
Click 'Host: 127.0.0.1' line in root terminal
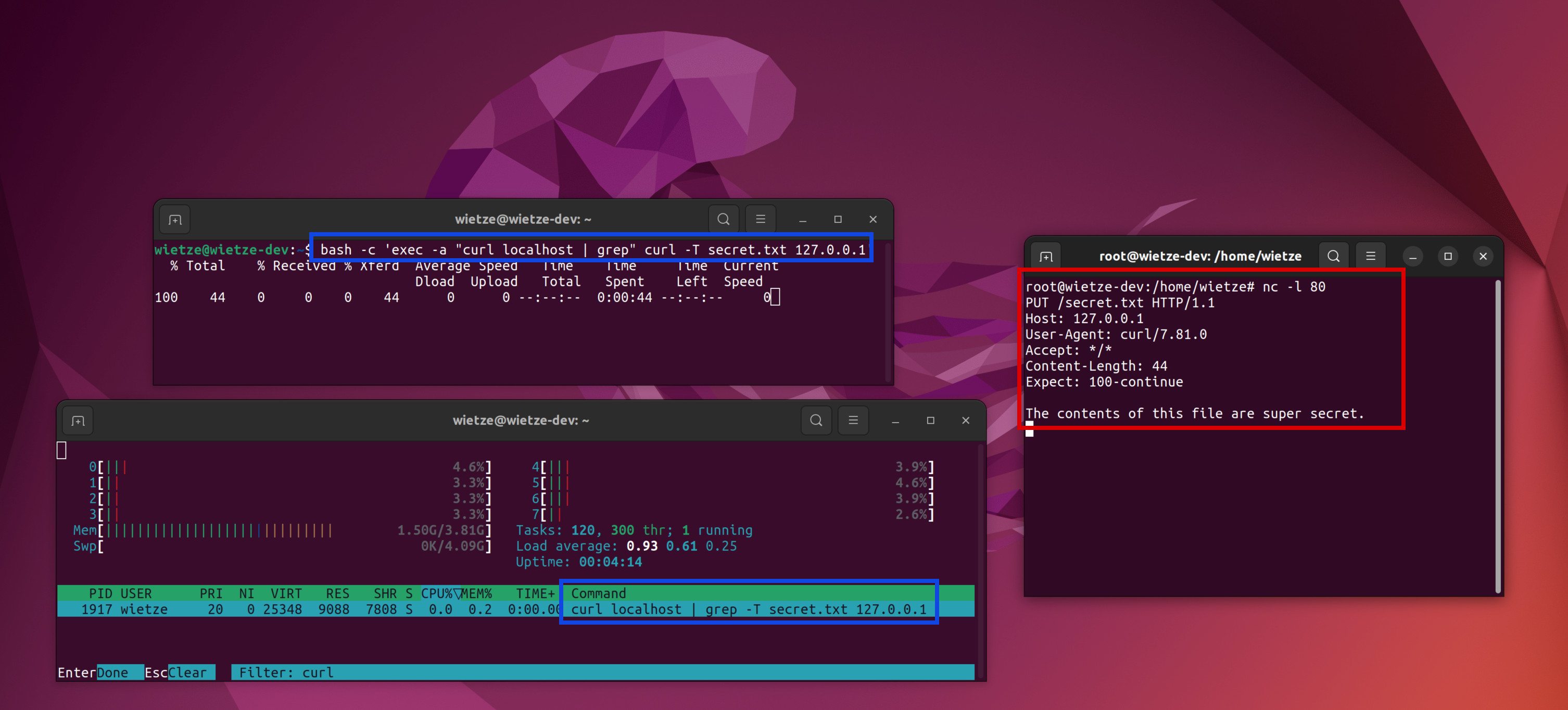(1084, 318)
